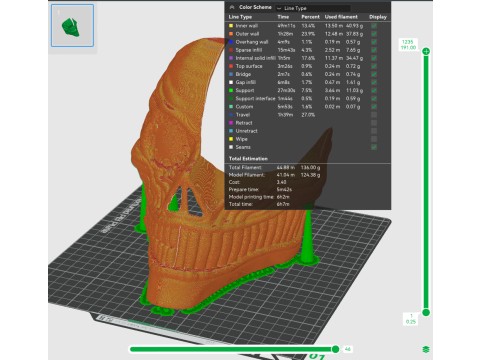Image resolution: width=480 pixels, height=360 pixels.
Task: Click the Time column header
Action: [283, 17]
